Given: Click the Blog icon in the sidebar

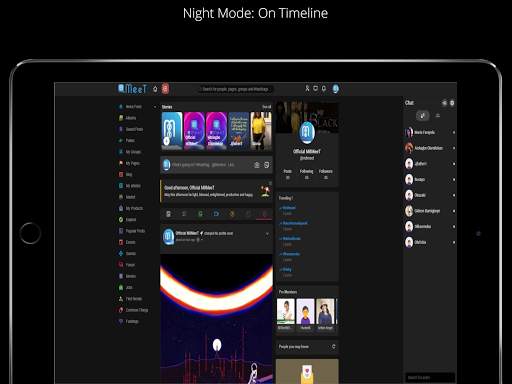Looking at the screenshot, I should pyautogui.click(x=121, y=175).
